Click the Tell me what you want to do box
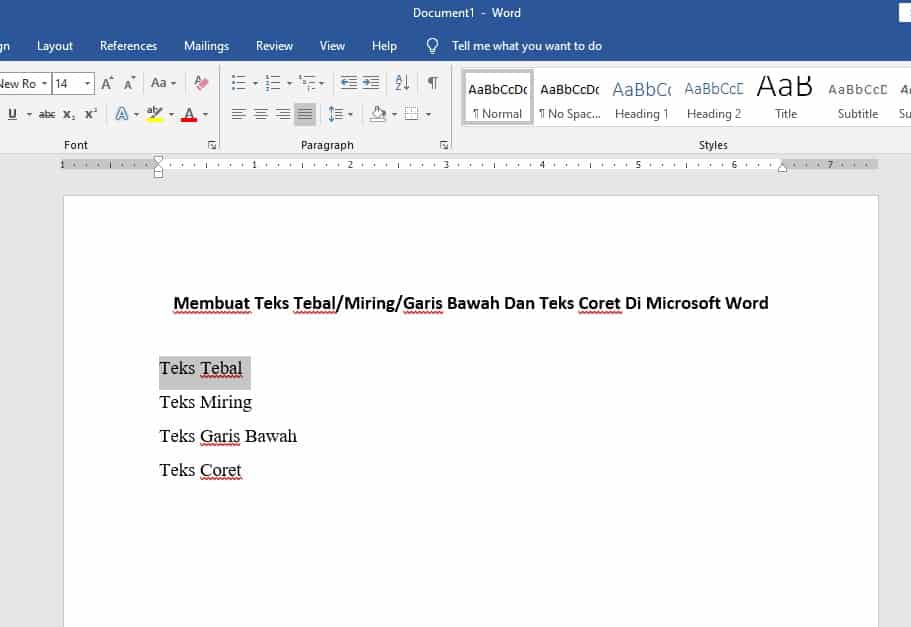Image resolution: width=911 pixels, height=627 pixels. [527, 46]
